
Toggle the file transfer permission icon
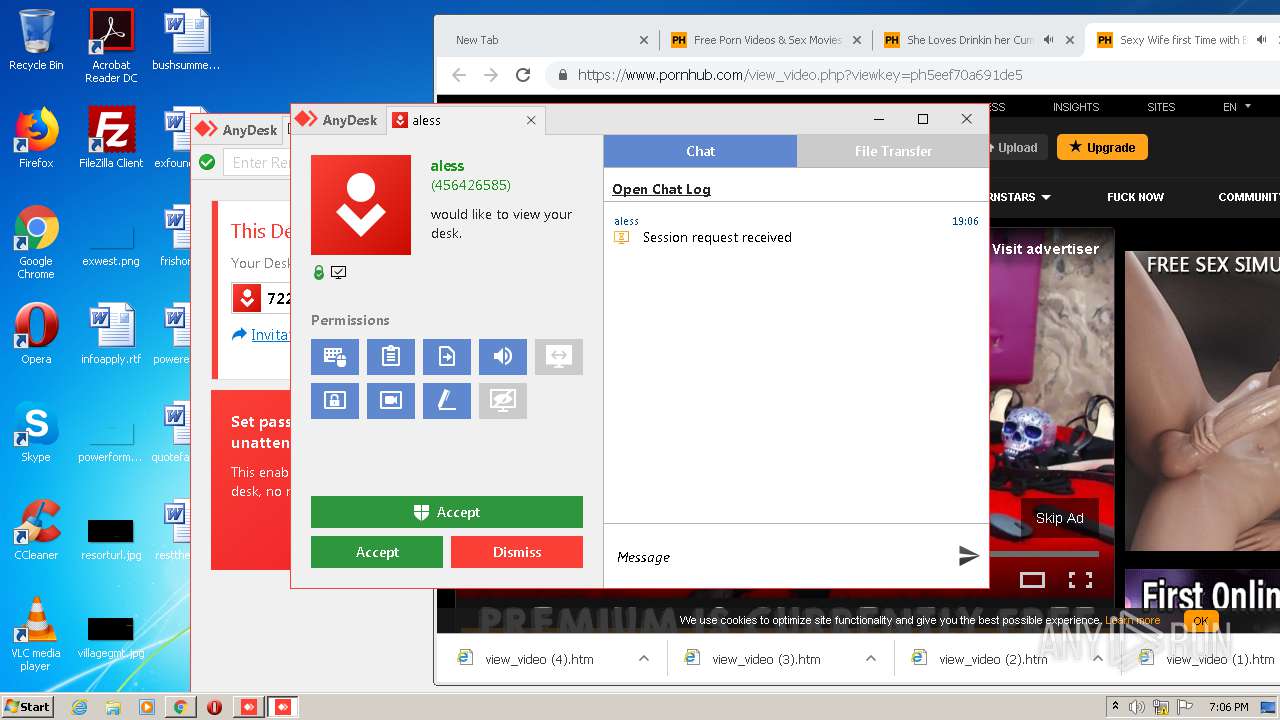click(x=447, y=356)
